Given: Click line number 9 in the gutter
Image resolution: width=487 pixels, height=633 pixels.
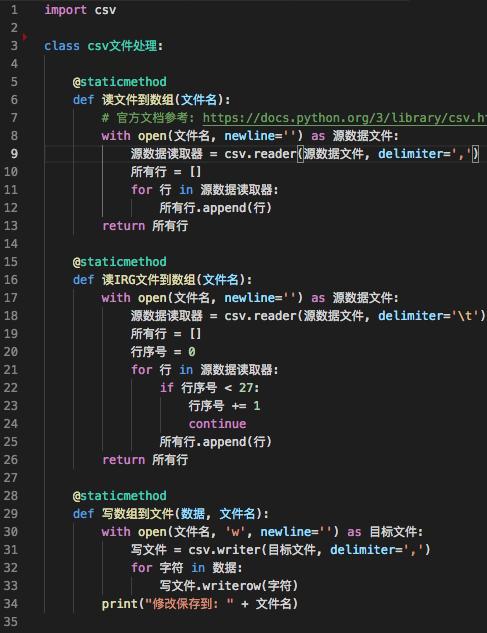Looking at the screenshot, I should [x=14, y=154].
